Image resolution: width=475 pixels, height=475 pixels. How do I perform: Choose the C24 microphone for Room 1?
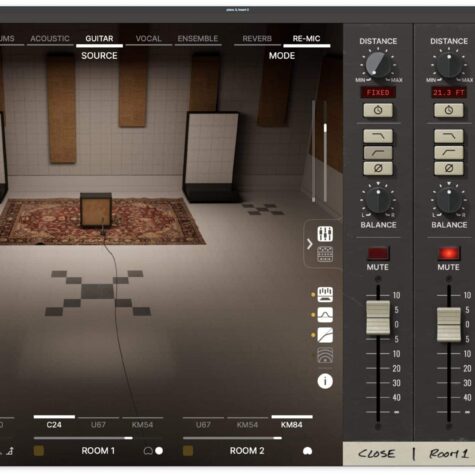pos(54,424)
